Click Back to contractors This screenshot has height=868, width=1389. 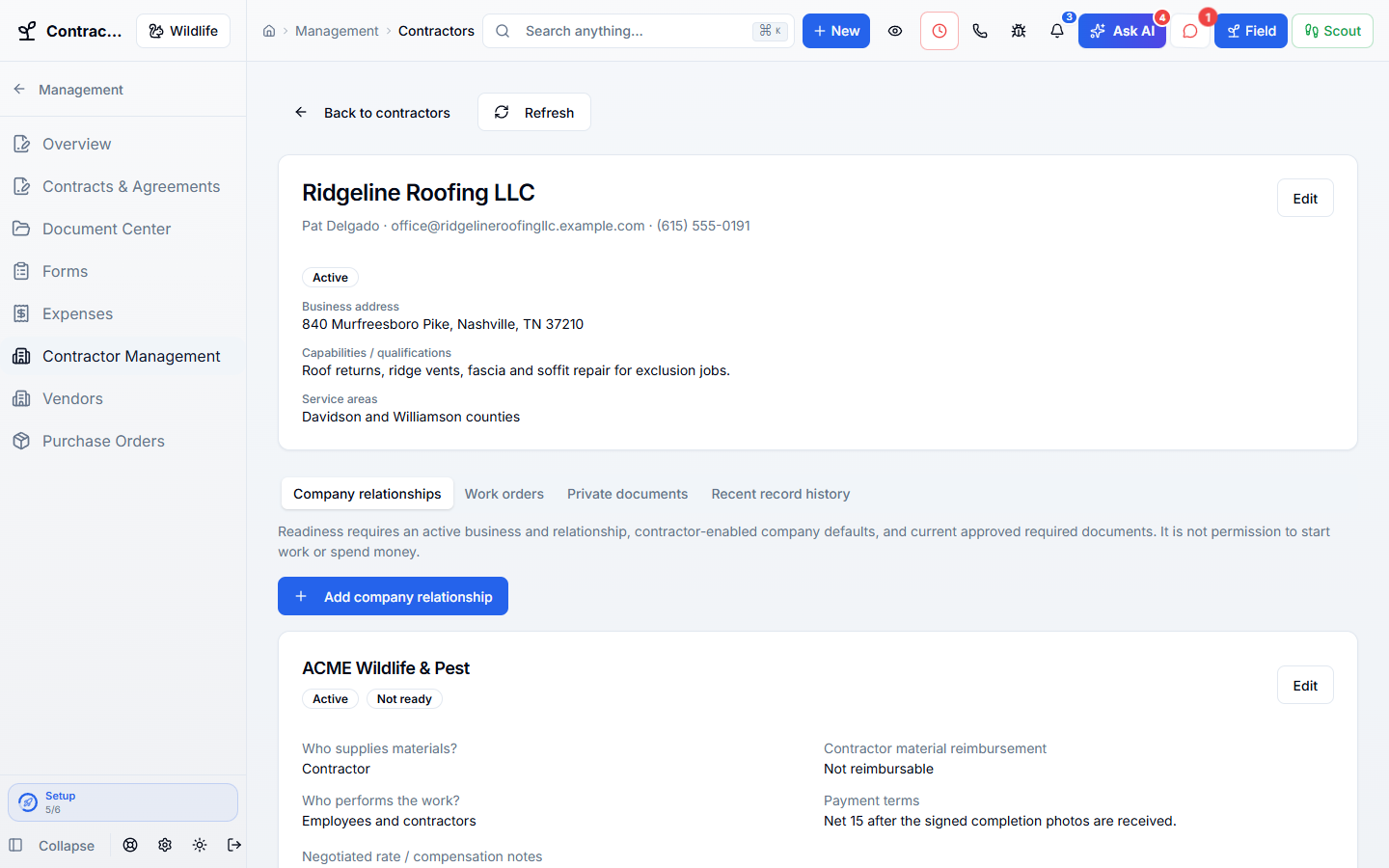(x=372, y=112)
